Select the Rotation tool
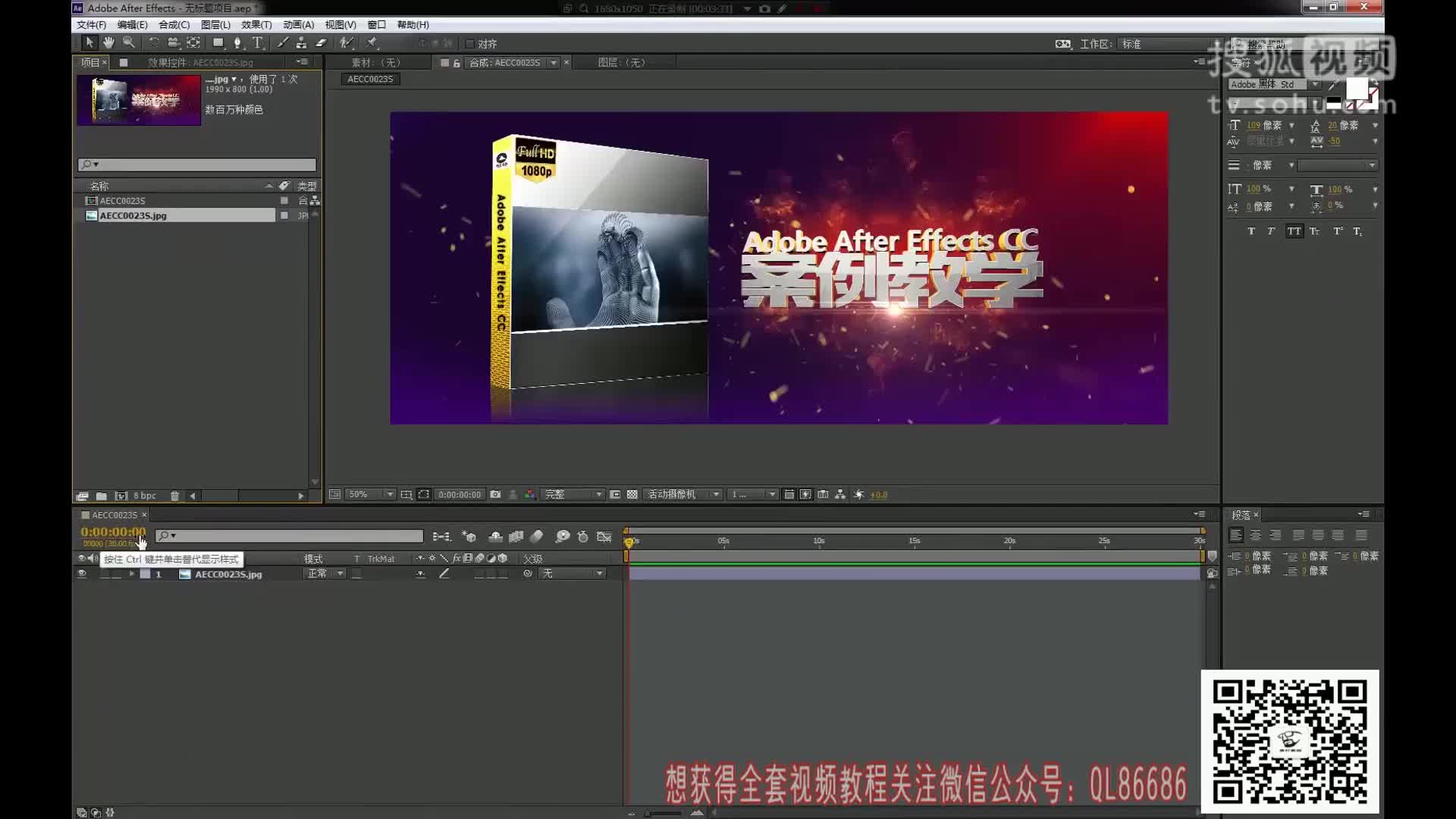The width and height of the screenshot is (1456, 819). pyautogui.click(x=154, y=43)
